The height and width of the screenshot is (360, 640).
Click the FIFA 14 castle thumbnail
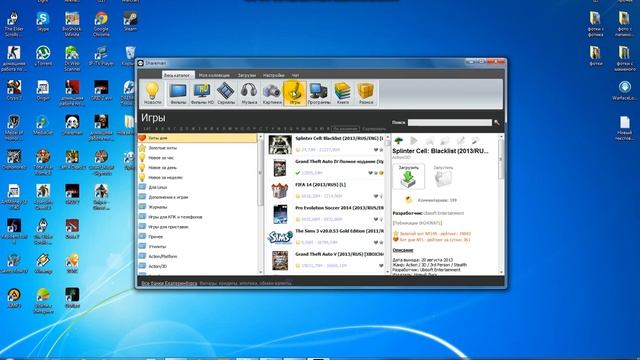280,191
